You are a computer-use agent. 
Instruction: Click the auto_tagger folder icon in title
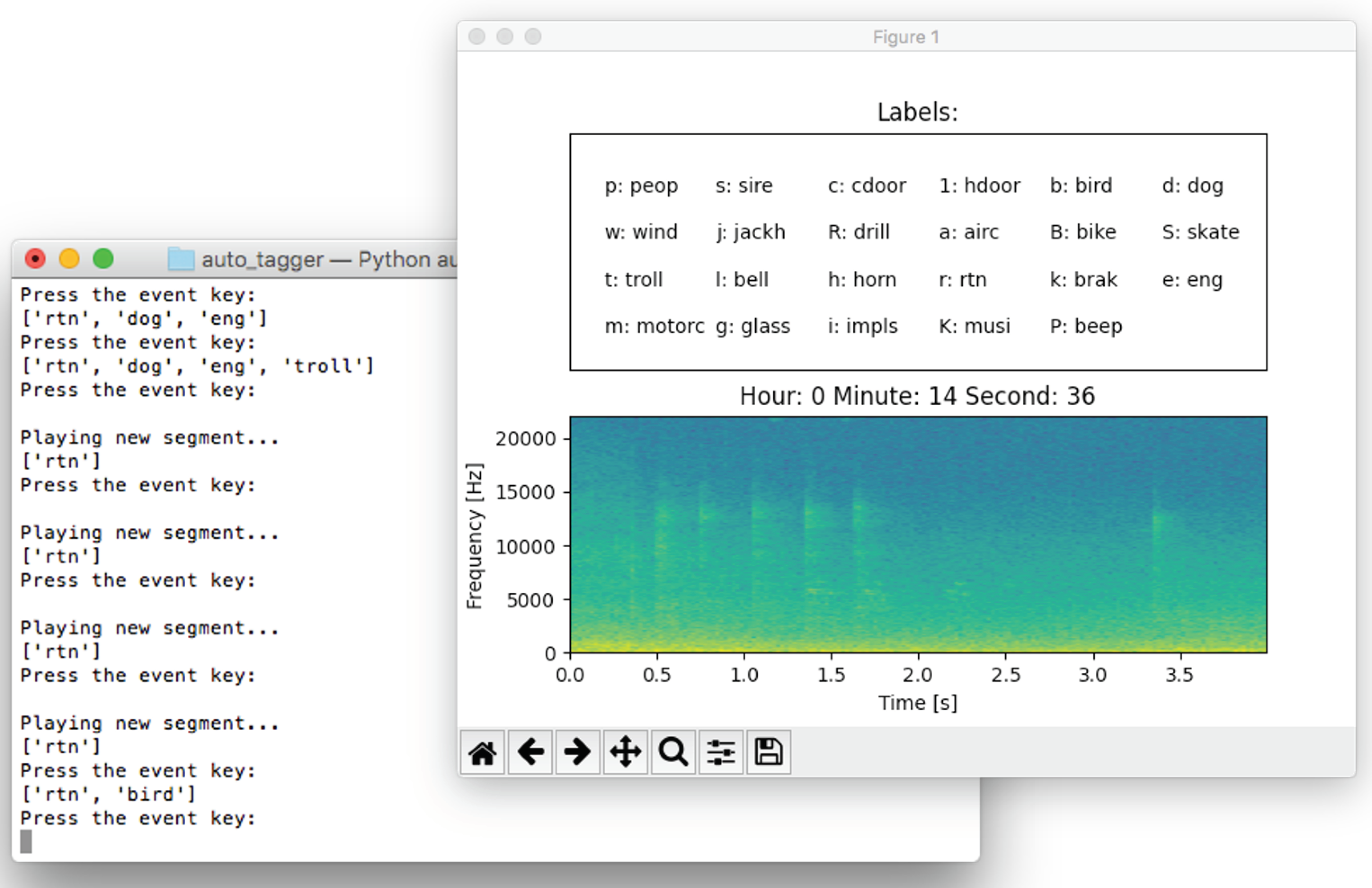180,259
